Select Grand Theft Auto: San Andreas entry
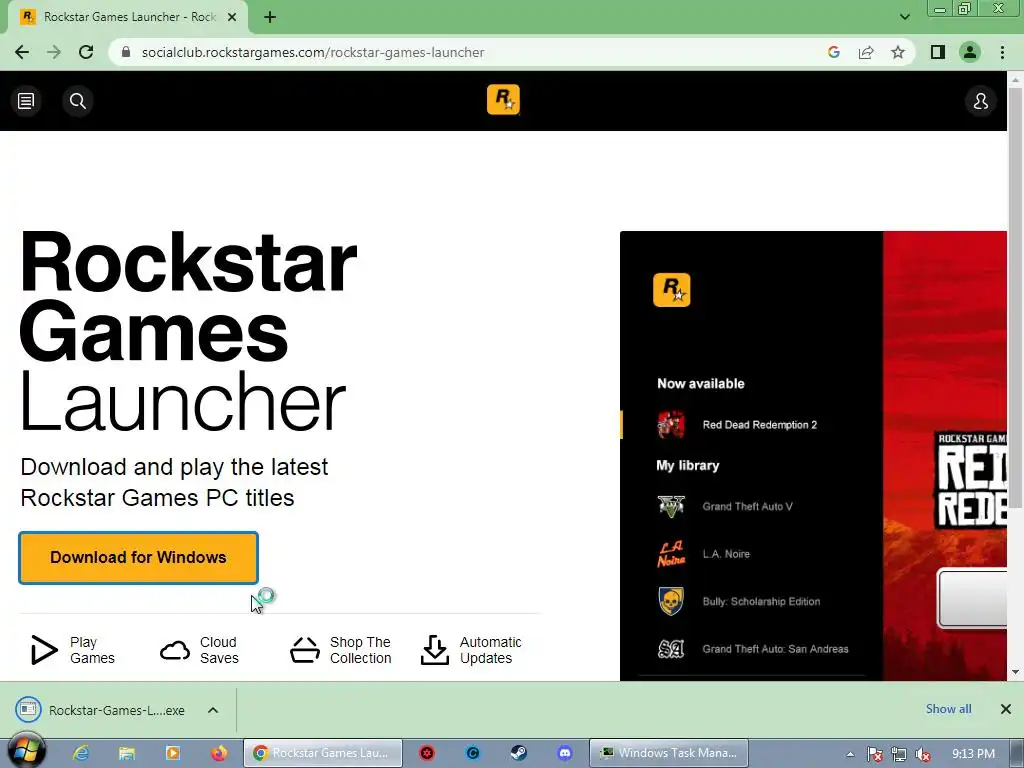Screen dimensions: 1024x768 point(751,649)
